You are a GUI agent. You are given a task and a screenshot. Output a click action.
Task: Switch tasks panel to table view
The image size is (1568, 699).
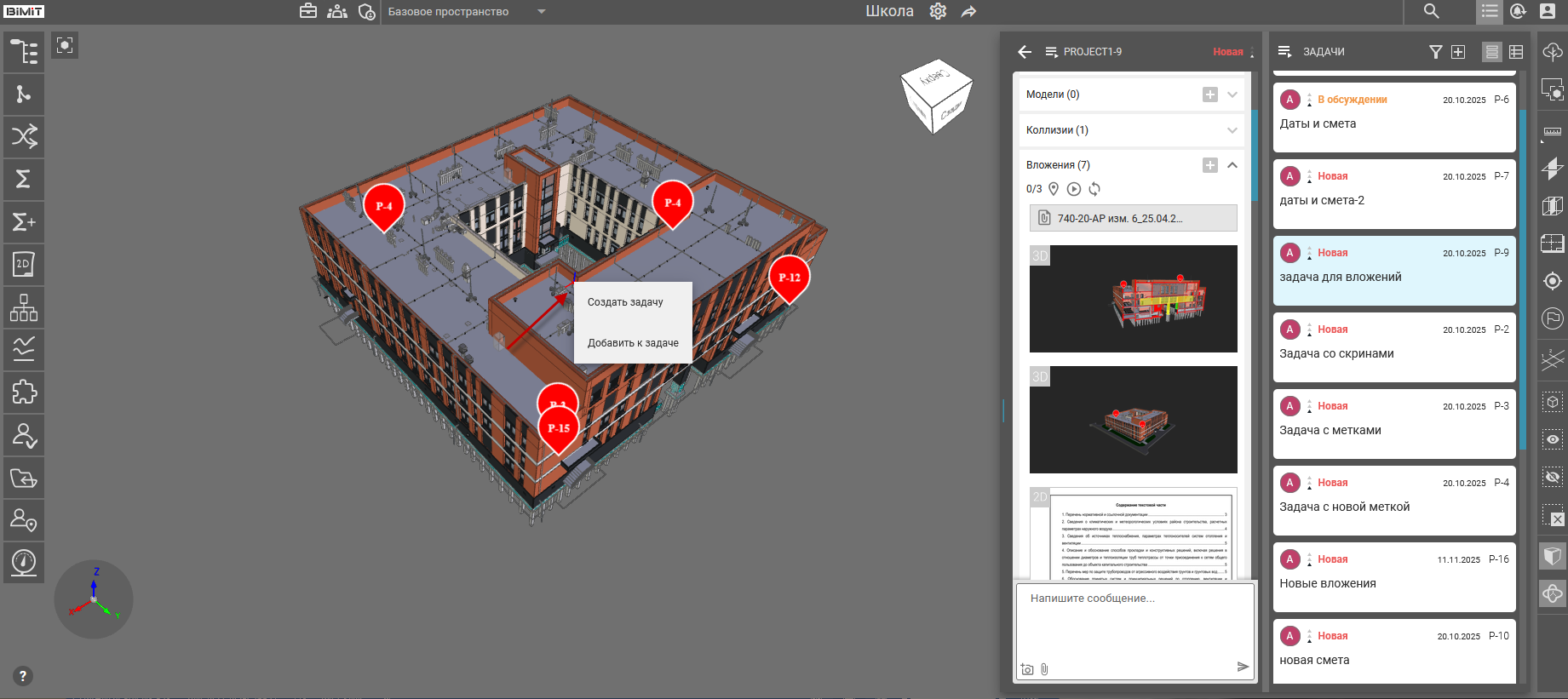coord(1516,52)
